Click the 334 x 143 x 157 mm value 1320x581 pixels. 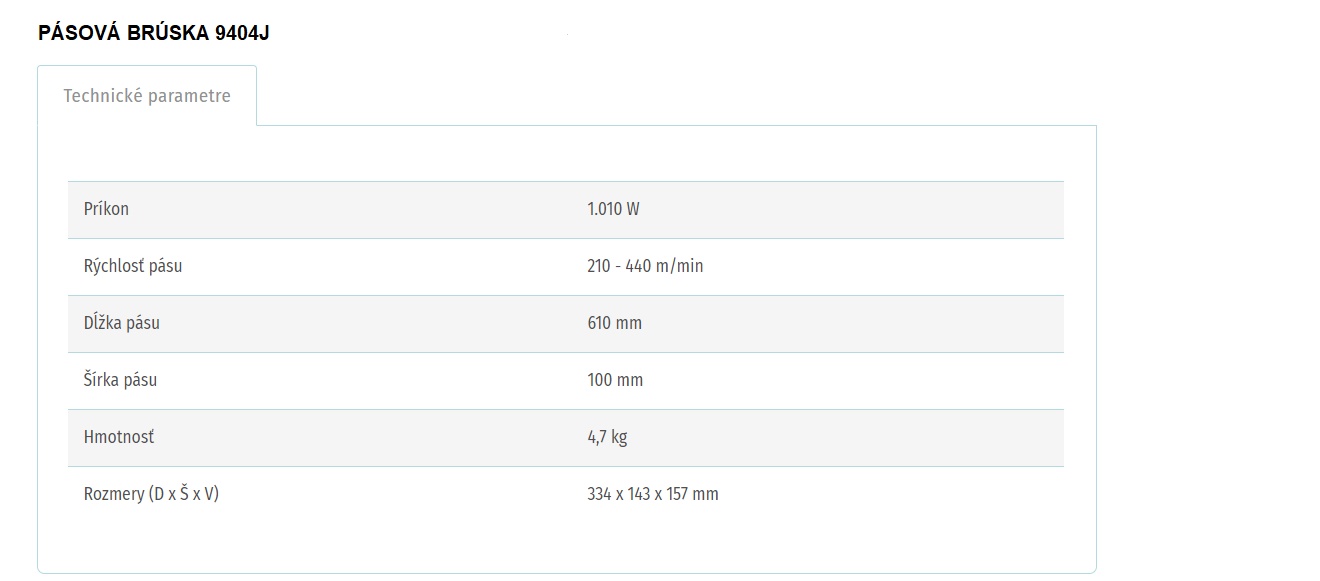[x=653, y=494]
